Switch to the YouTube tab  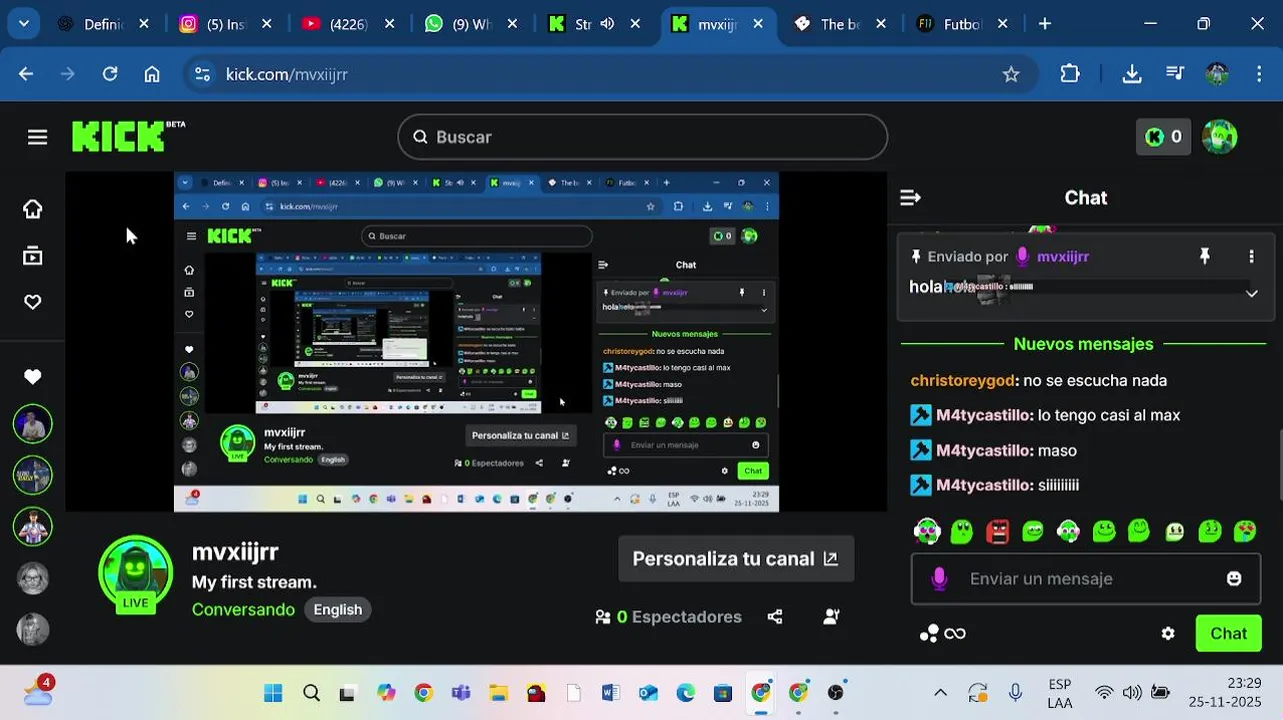349,24
